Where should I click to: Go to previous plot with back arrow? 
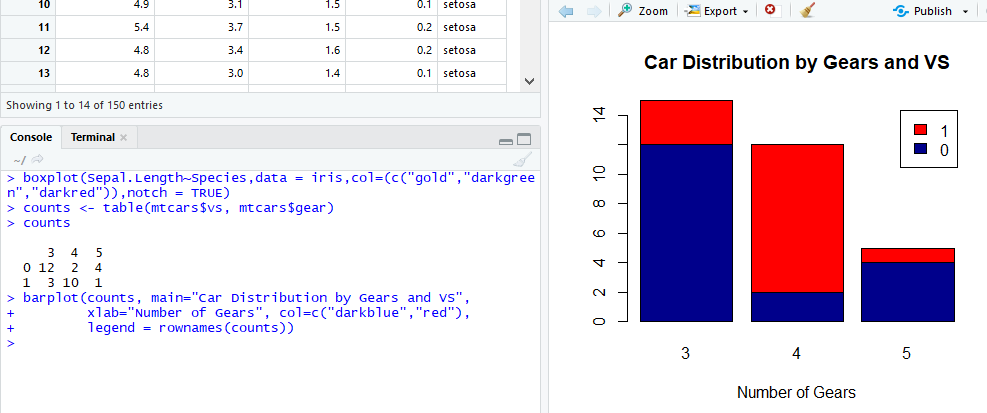(566, 11)
